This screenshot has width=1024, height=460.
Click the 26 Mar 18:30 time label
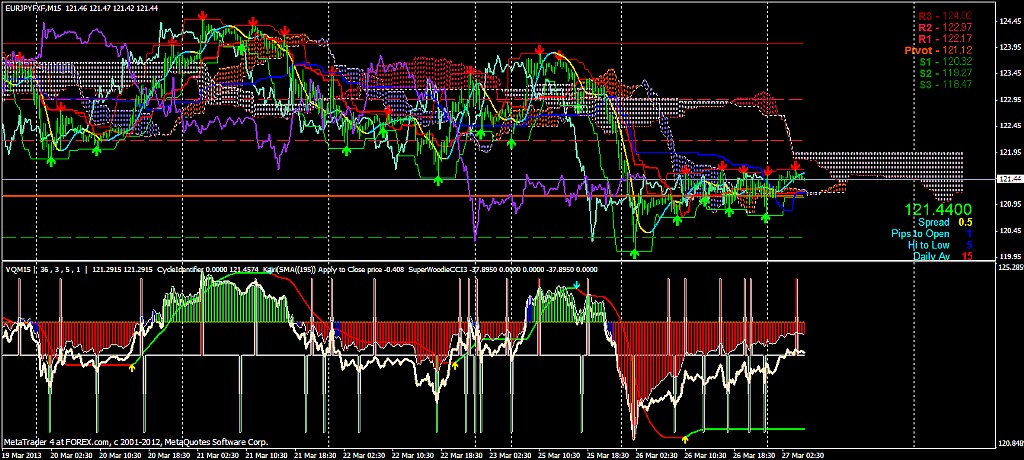point(754,454)
